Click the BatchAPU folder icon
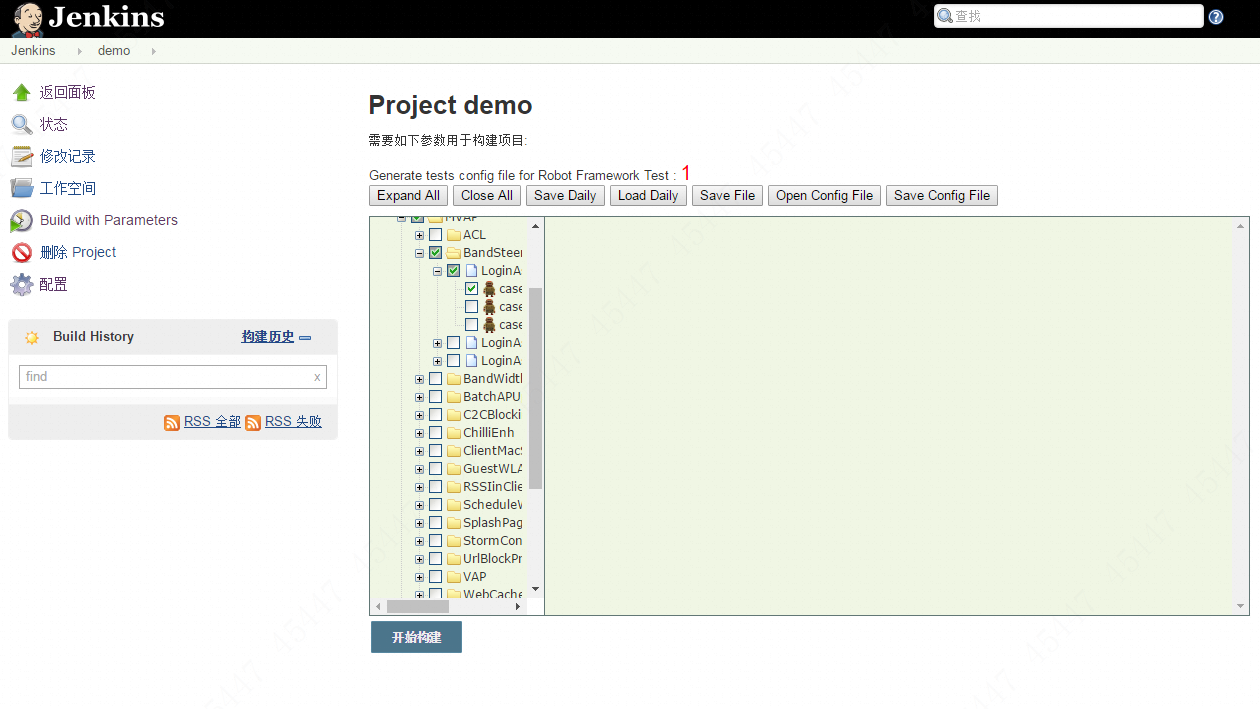The image size is (1260, 709). [453, 397]
